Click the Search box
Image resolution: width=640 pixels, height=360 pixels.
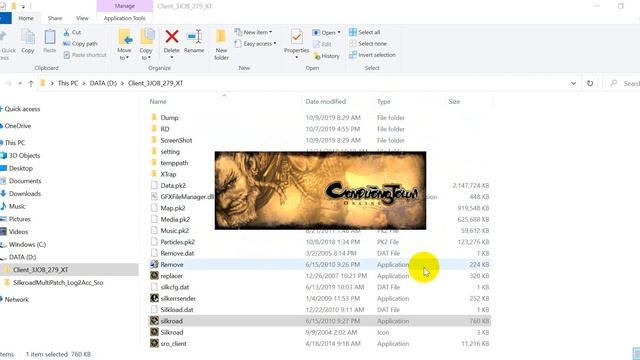(x=622, y=83)
